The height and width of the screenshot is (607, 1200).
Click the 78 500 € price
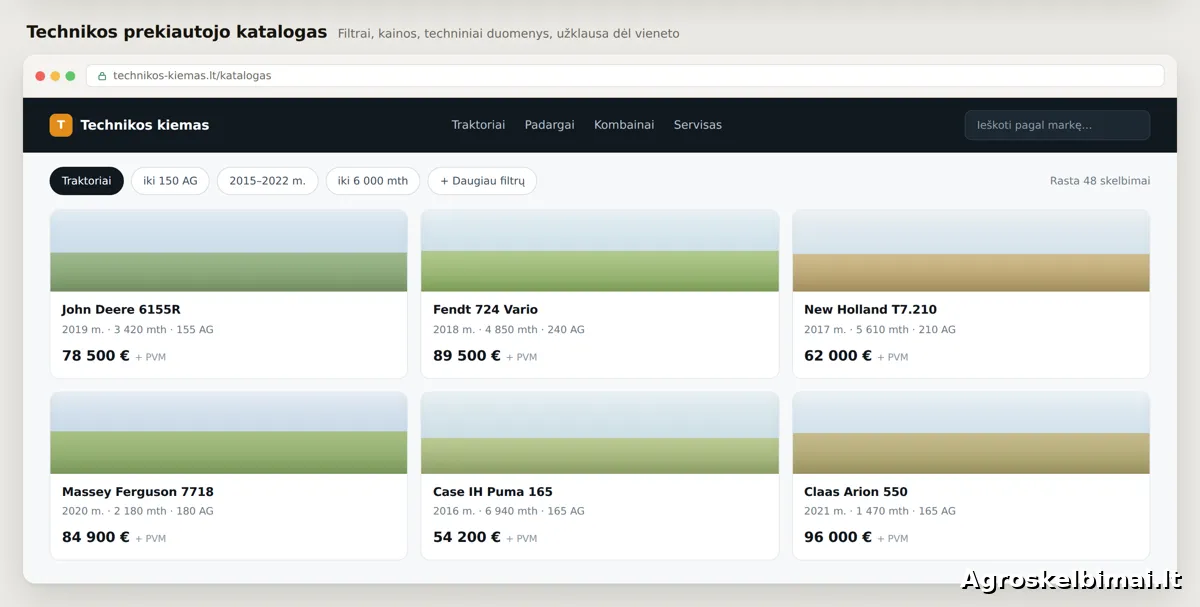96,356
